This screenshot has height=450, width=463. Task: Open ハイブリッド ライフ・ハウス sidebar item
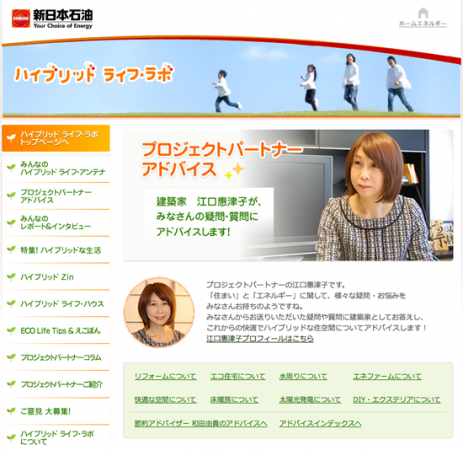[56, 304]
